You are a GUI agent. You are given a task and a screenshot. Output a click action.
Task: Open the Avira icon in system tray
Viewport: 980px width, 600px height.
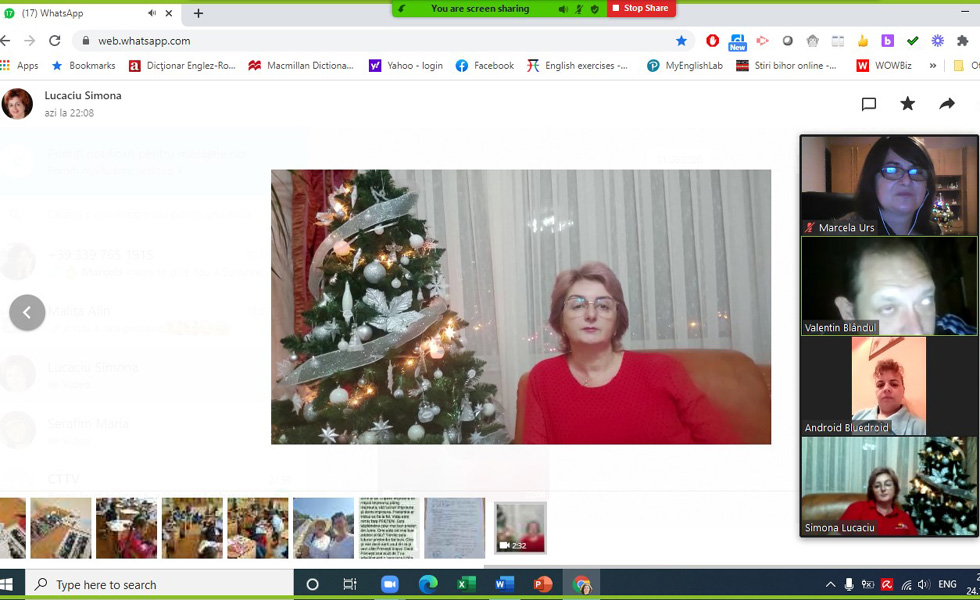(x=887, y=584)
